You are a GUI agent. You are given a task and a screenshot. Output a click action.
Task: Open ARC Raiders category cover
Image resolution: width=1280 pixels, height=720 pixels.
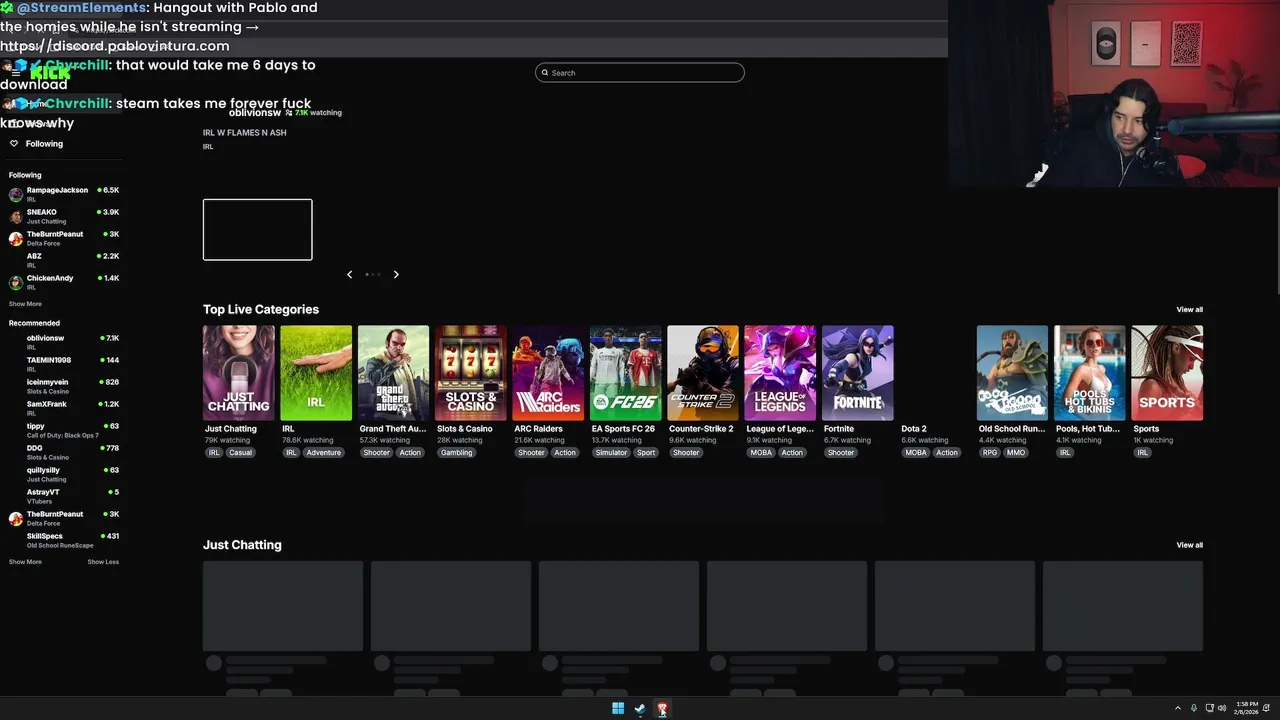point(548,373)
